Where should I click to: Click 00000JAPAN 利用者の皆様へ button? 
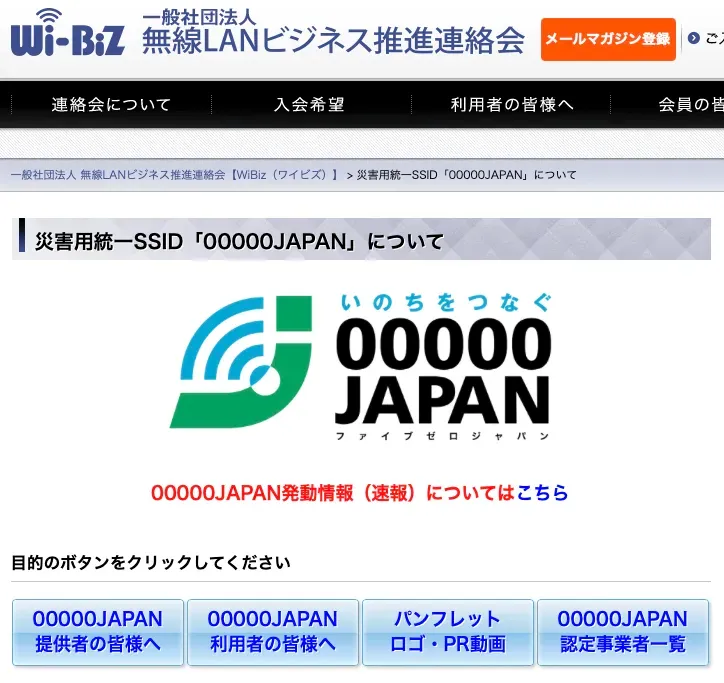coord(273,632)
